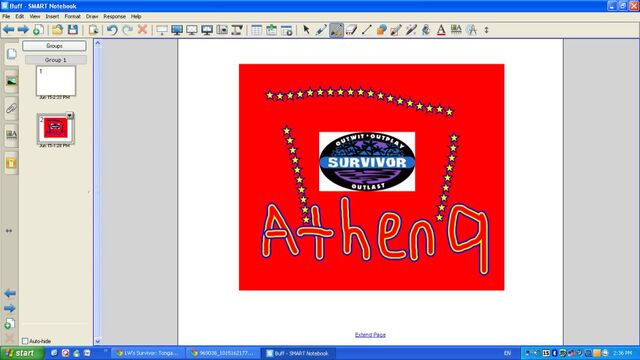Open the Format menu

(72, 16)
